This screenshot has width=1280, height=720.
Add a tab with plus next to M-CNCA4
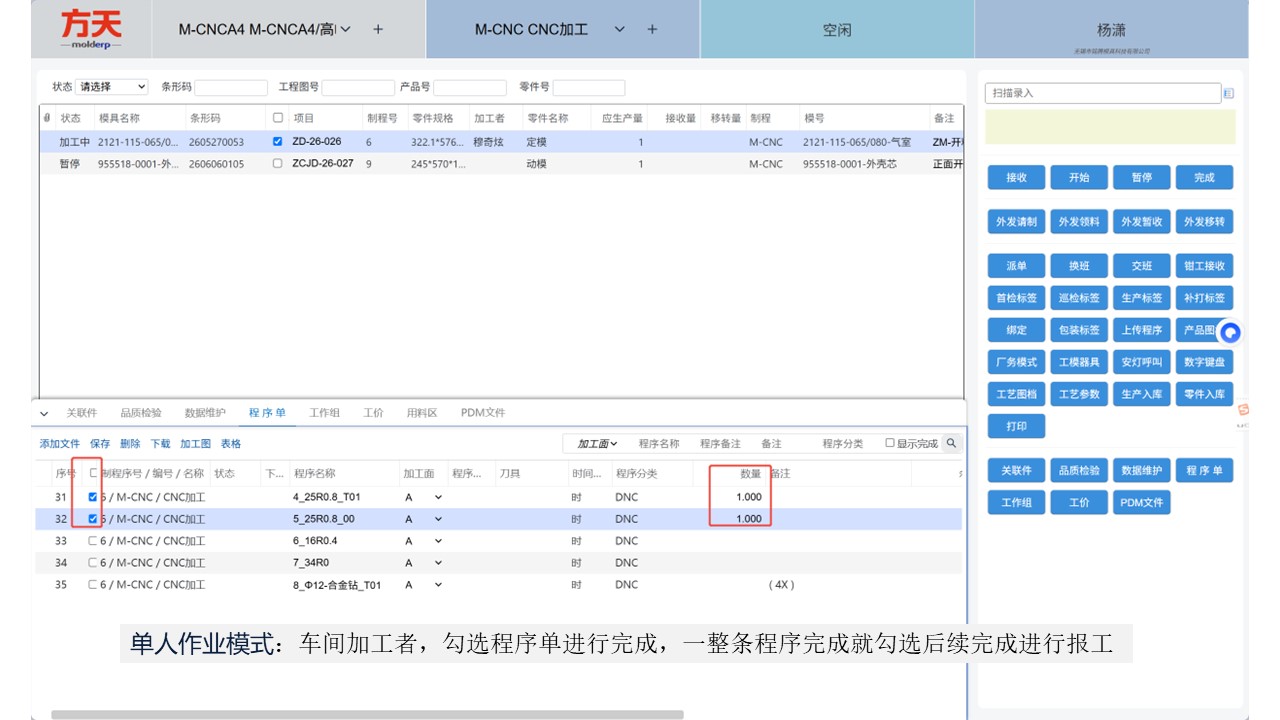click(378, 29)
